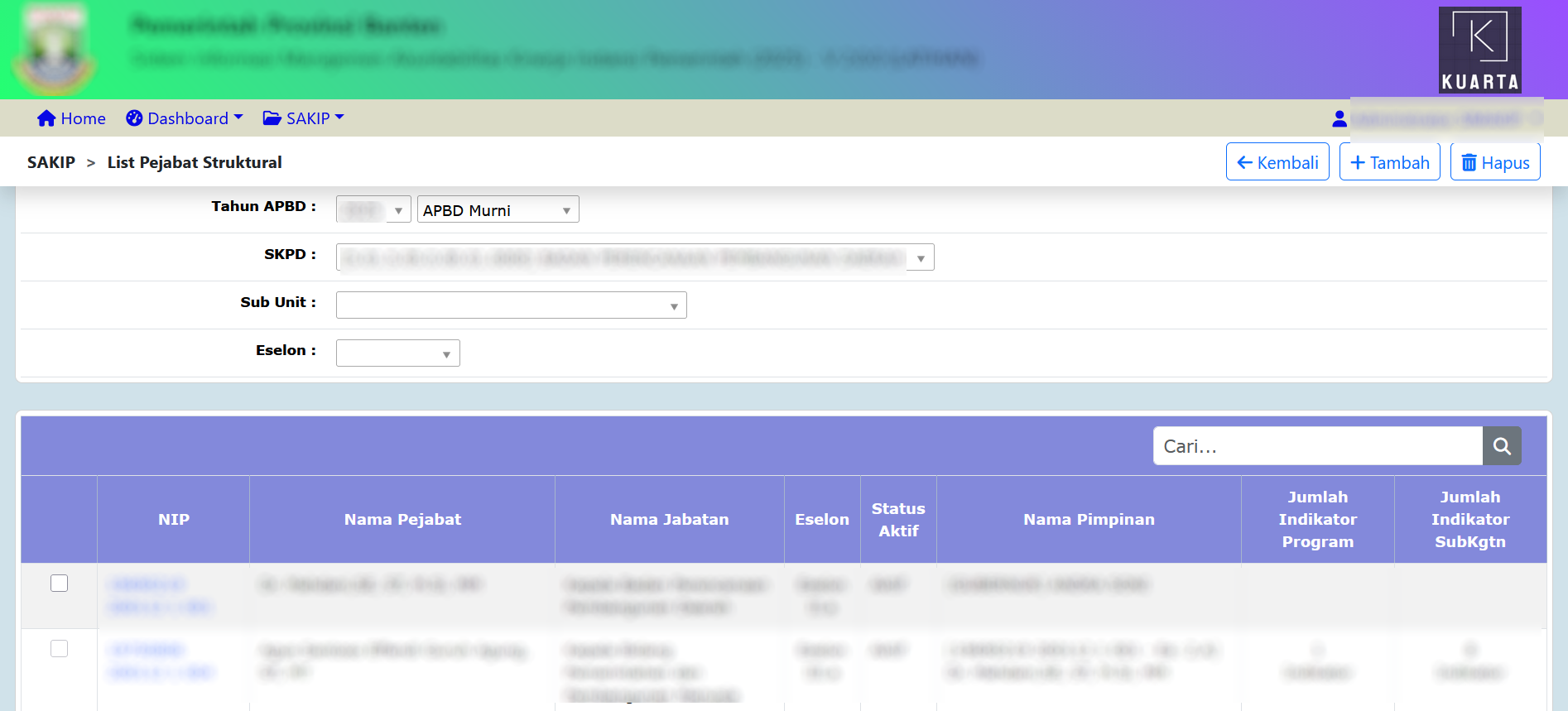
Task: Click the Hapus delete button
Action: pyautogui.click(x=1495, y=162)
